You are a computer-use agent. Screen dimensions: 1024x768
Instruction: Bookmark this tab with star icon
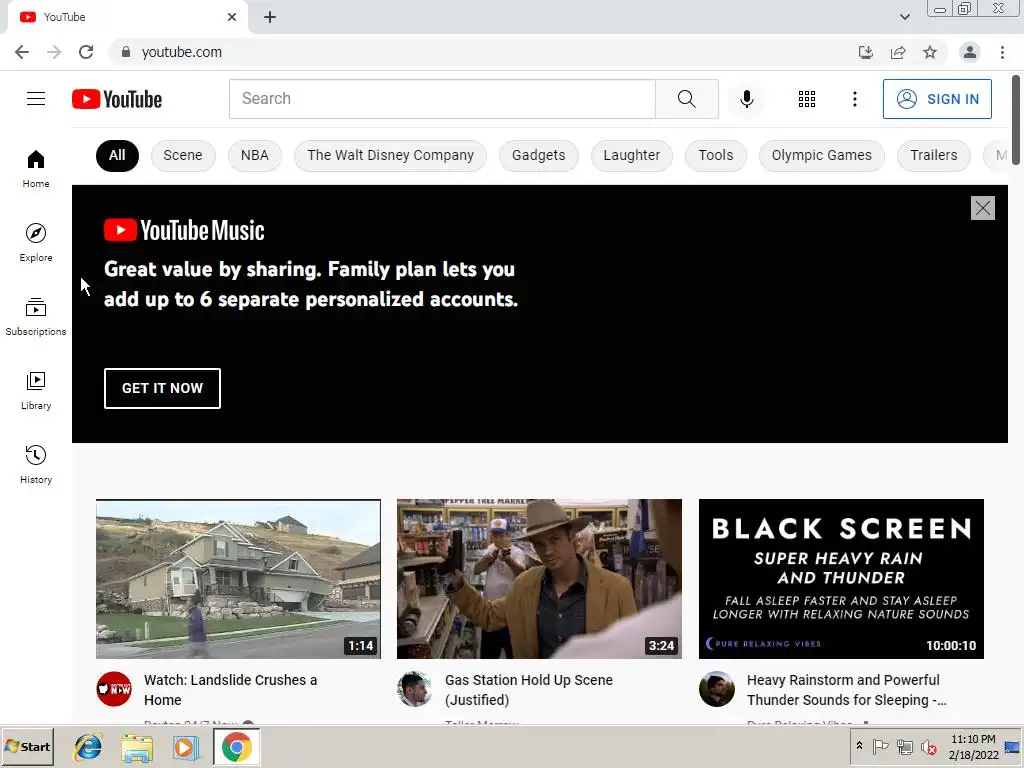[930, 52]
